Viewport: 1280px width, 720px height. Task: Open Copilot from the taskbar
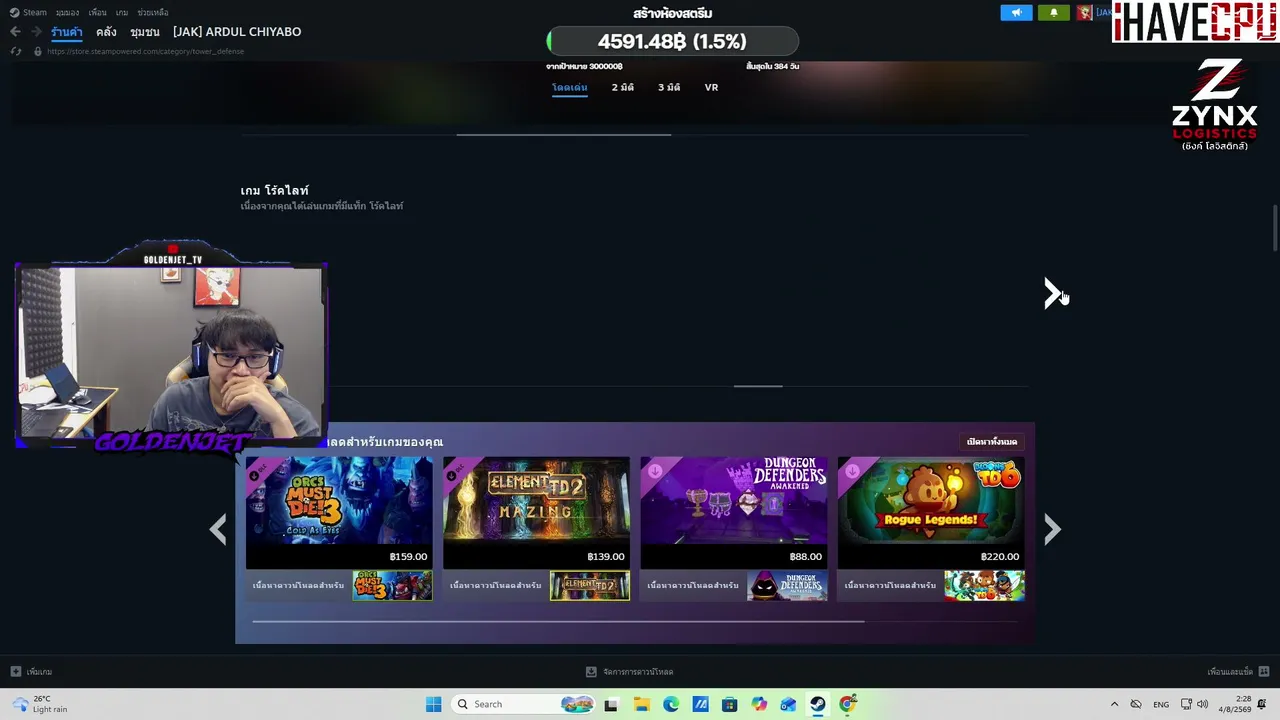[759, 704]
